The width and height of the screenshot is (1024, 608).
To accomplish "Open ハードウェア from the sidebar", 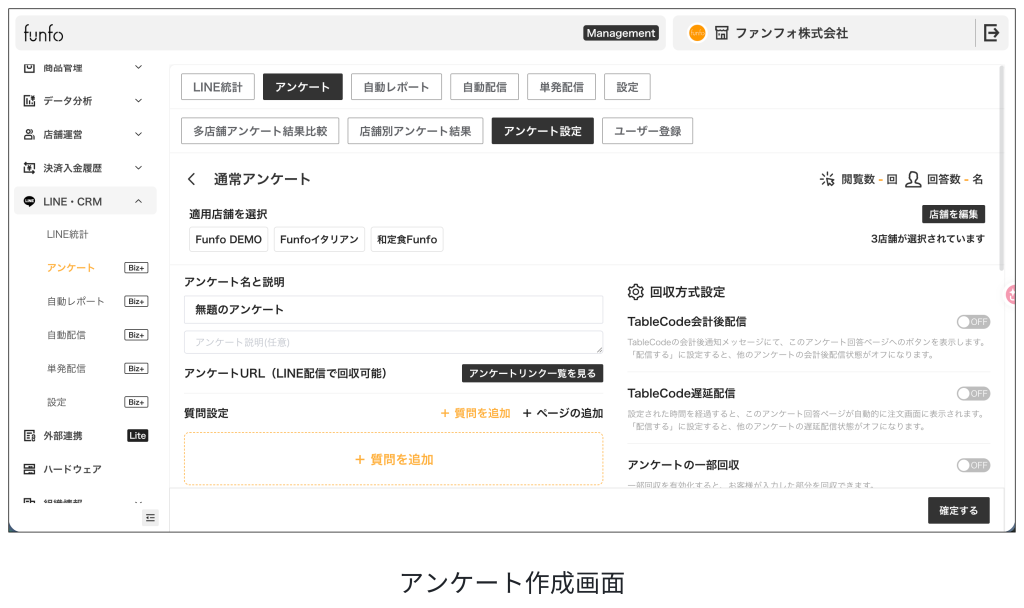I will point(72,469).
